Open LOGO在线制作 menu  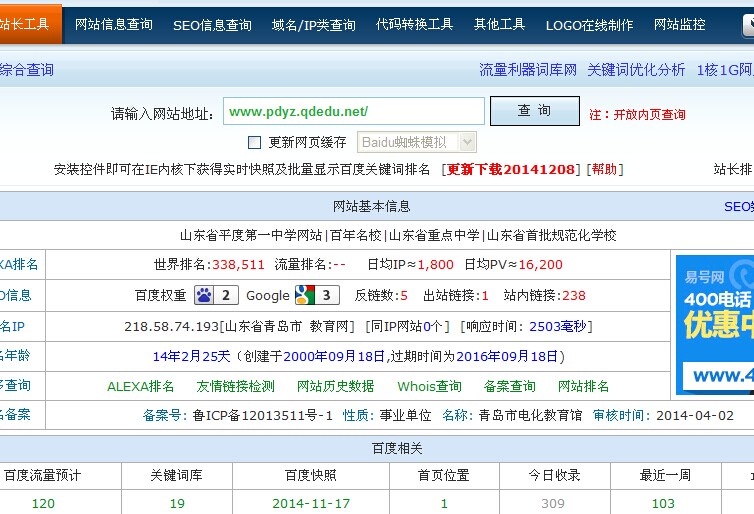tap(590, 25)
